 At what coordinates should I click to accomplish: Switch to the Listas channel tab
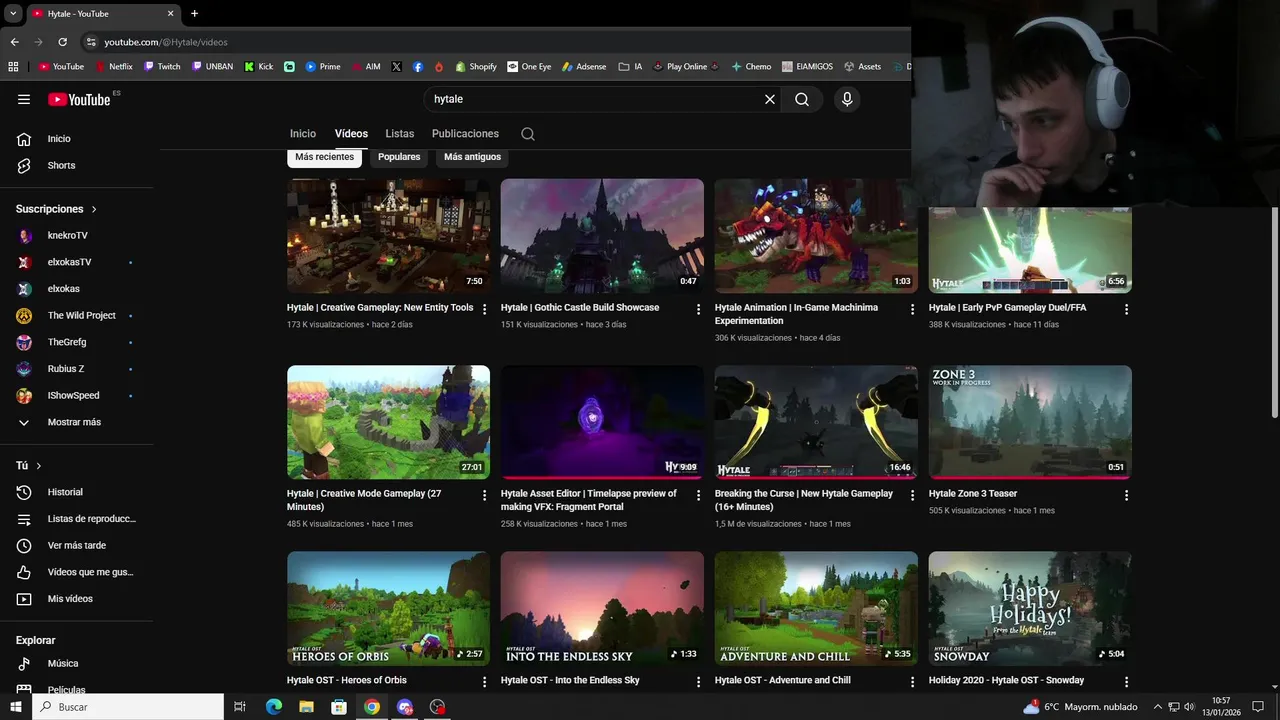click(400, 134)
